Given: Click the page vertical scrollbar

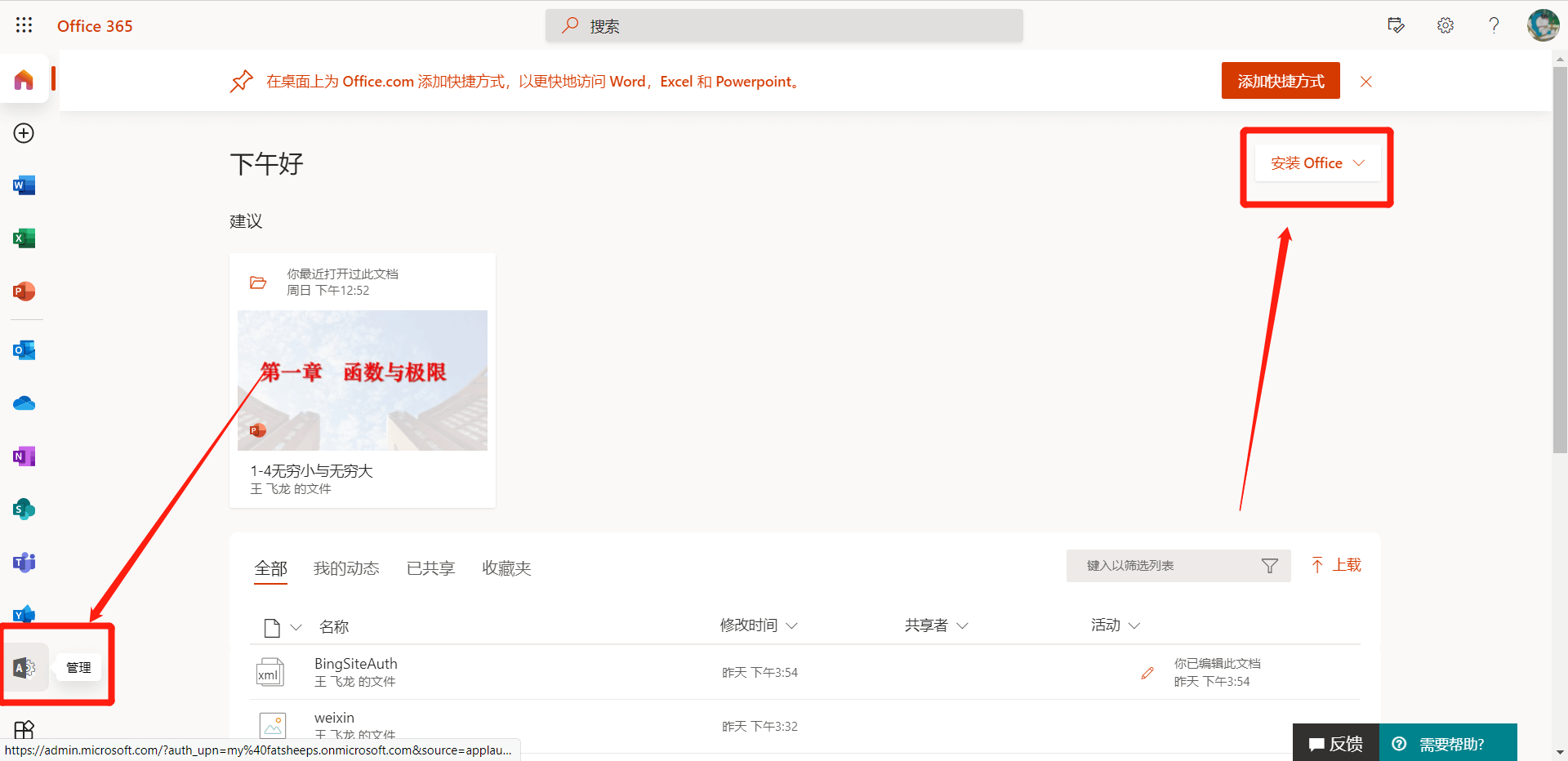Looking at the screenshot, I should coord(1560,259).
